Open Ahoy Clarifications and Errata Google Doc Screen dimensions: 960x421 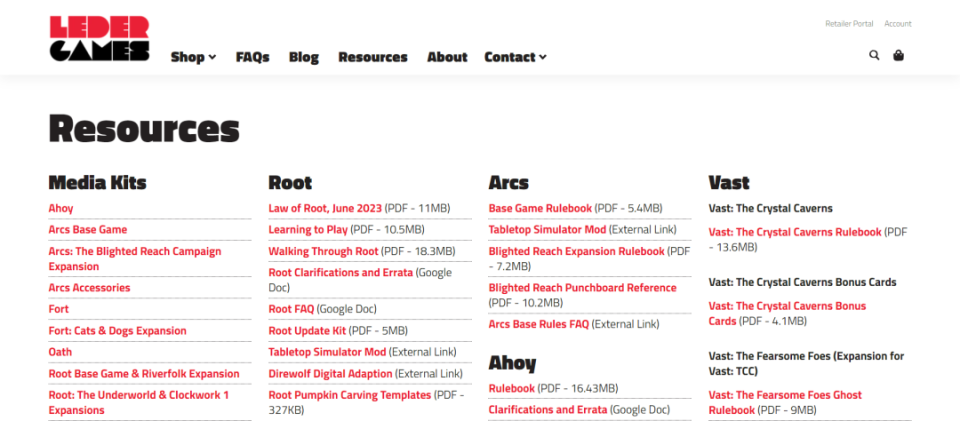coord(548,410)
